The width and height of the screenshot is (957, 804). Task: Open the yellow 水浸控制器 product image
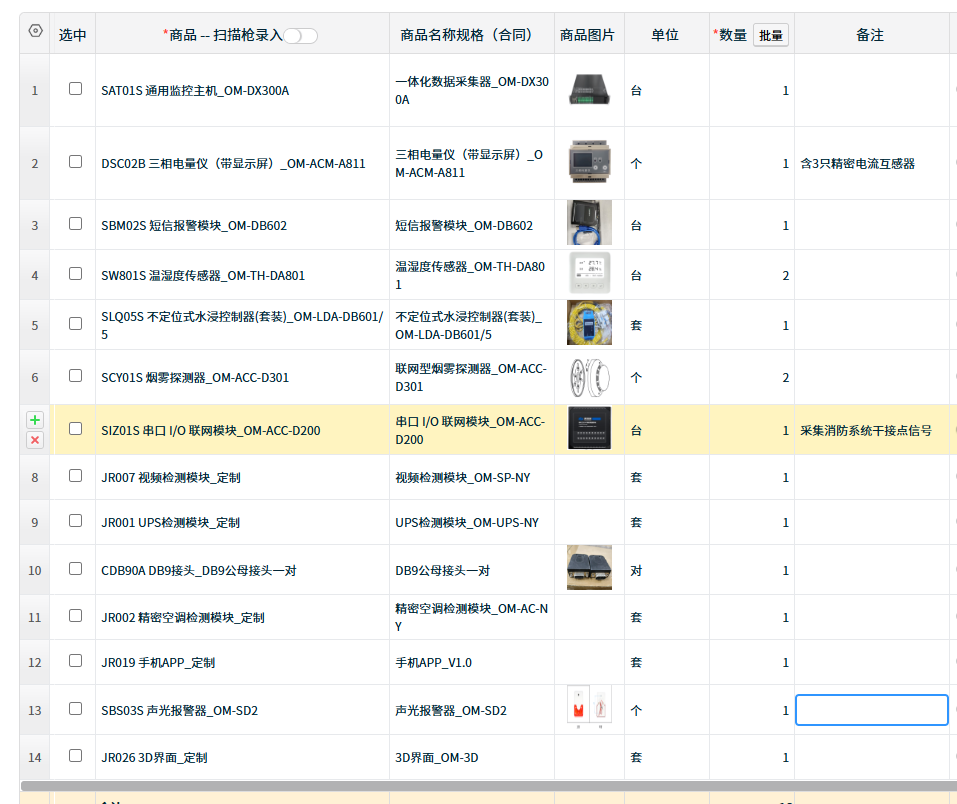[589, 324]
